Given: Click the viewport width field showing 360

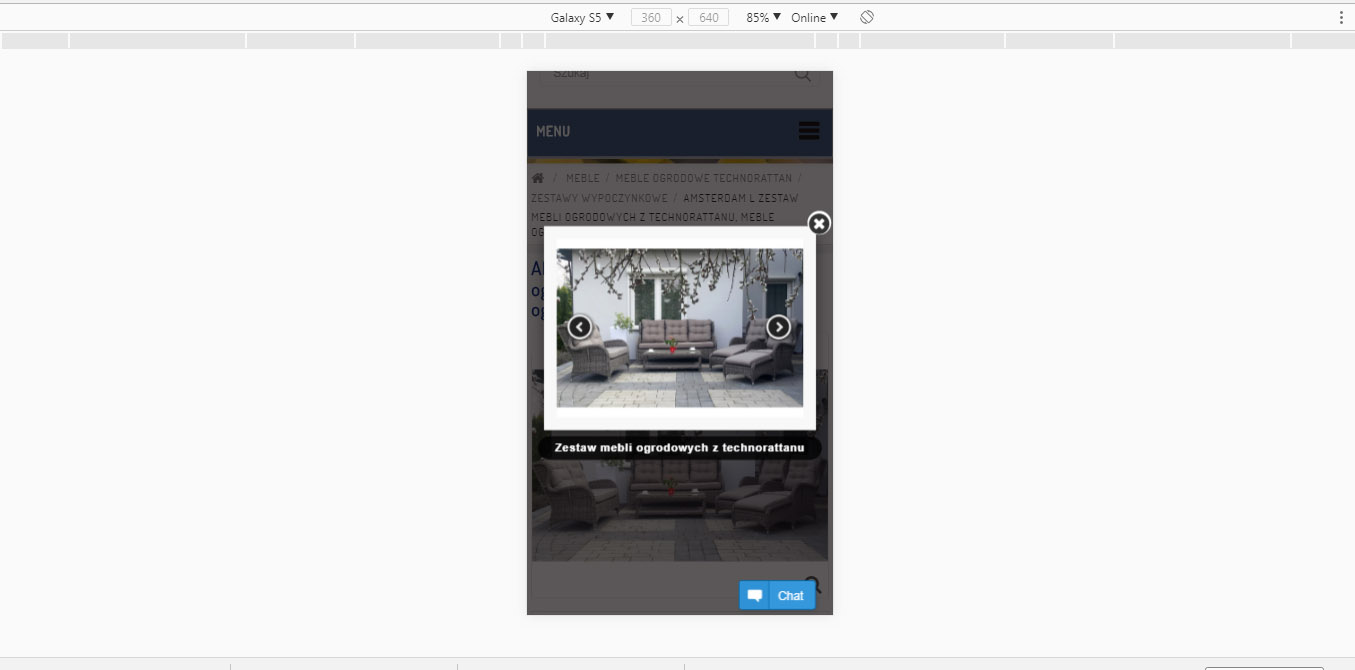Looking at the screenshot, I should pos(651,17).
